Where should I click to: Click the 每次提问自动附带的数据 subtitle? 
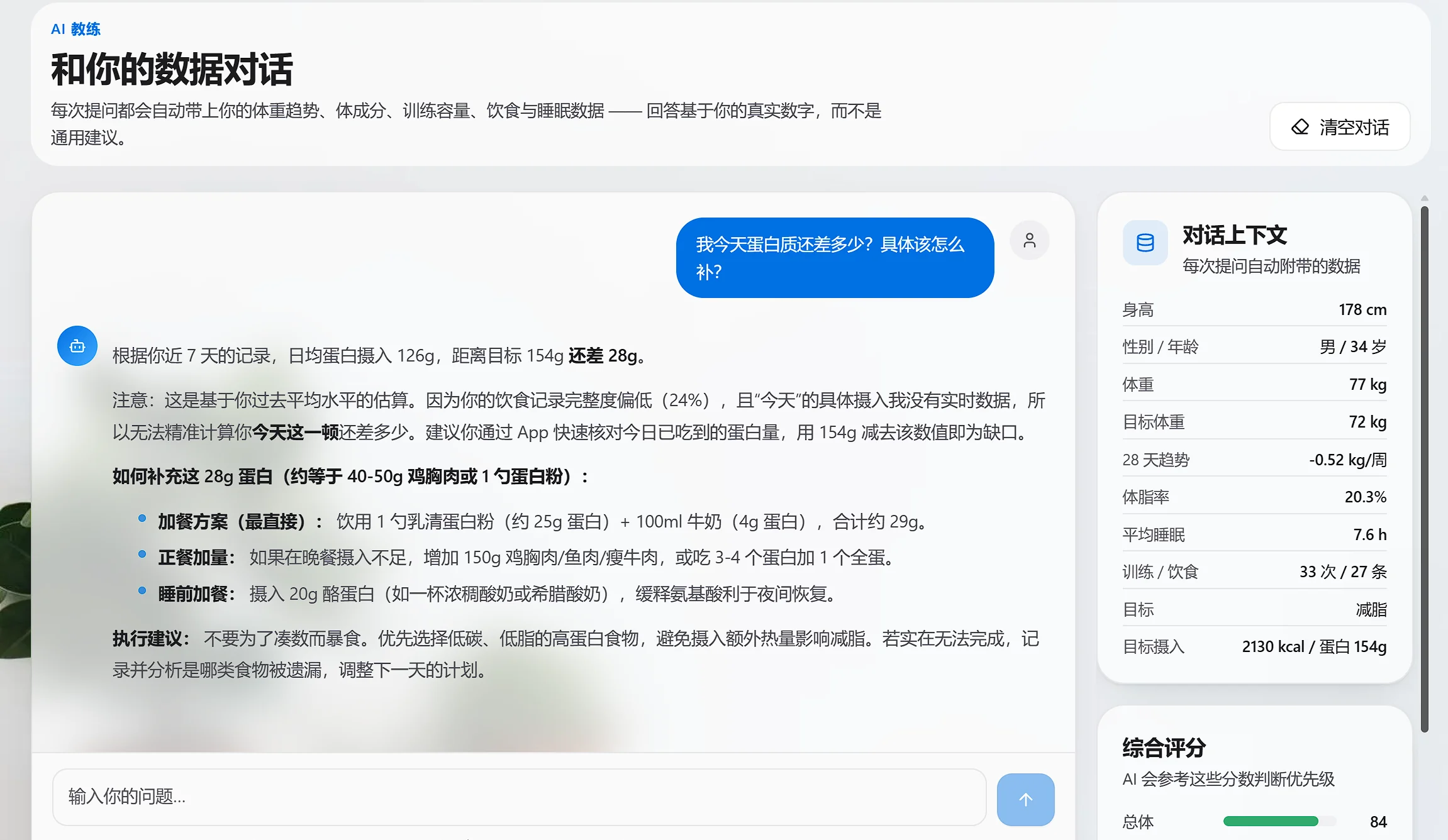pos(1271,266)
